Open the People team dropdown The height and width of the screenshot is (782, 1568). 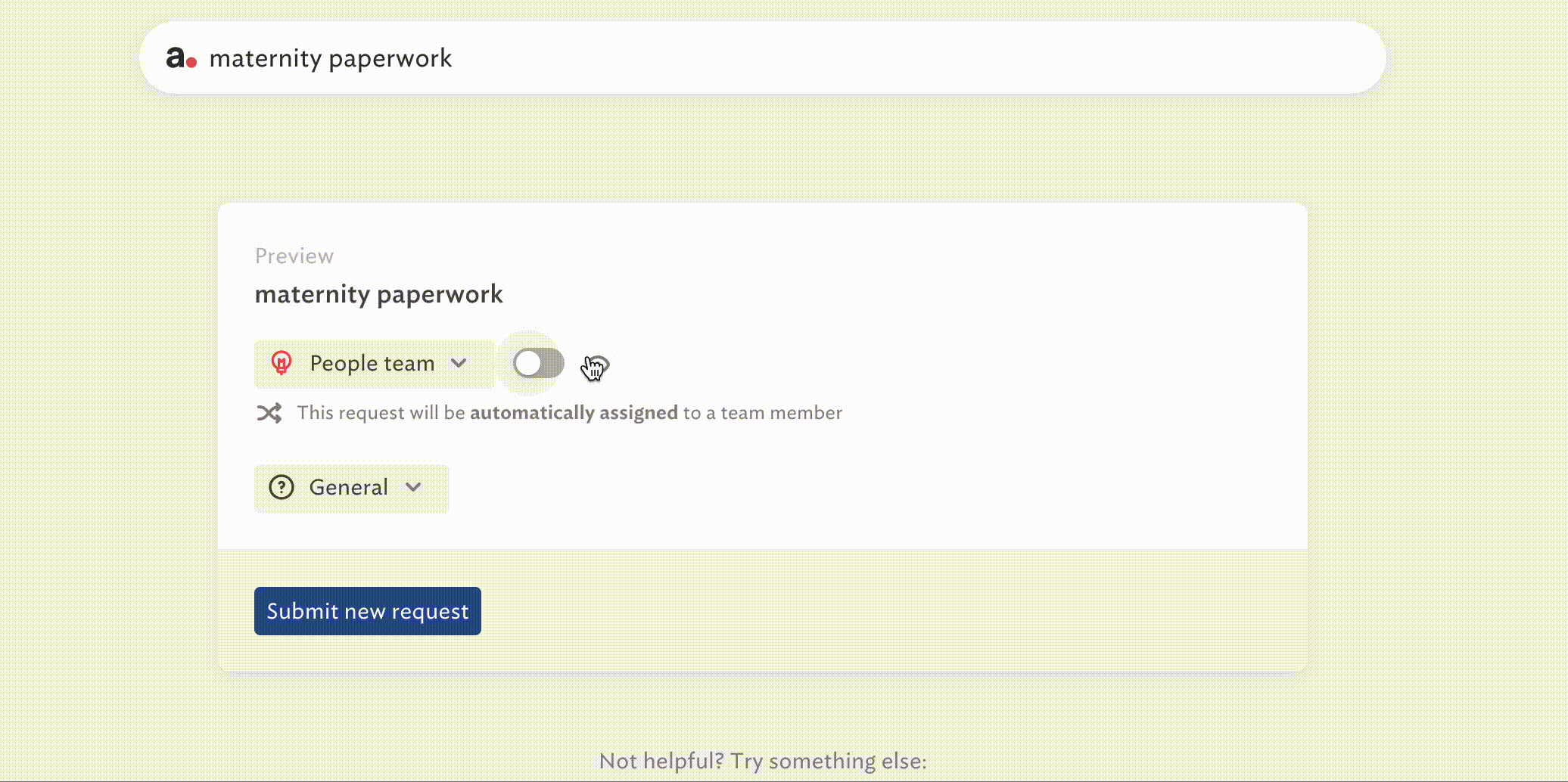coord(374,364)
